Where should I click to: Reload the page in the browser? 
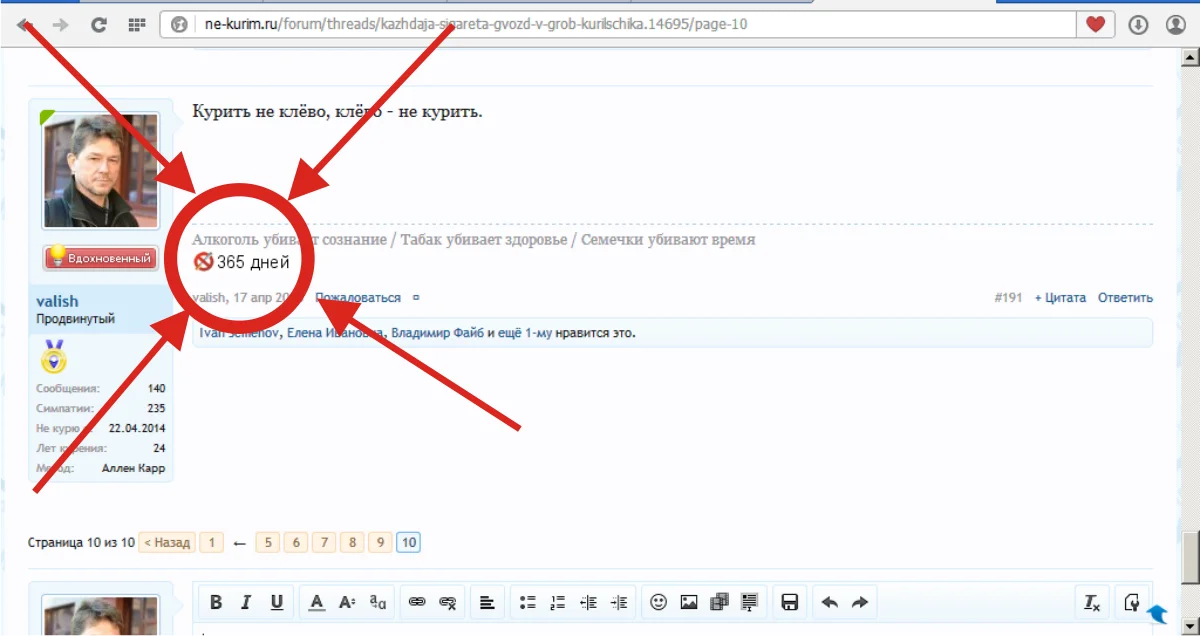click(x=98, y=25)
